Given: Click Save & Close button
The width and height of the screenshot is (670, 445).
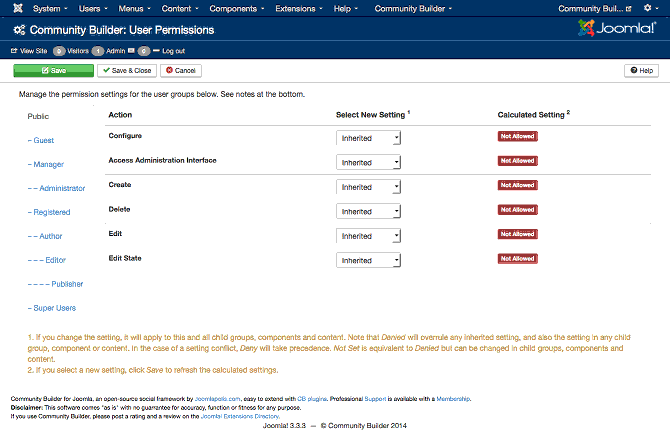Looking at the screenshot, I should coord(127,71).
